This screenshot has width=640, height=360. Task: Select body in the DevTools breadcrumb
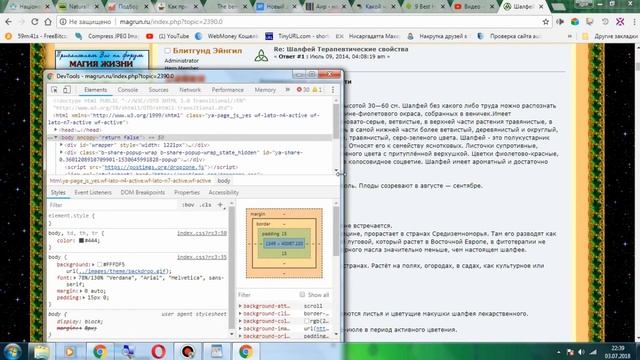224,180
